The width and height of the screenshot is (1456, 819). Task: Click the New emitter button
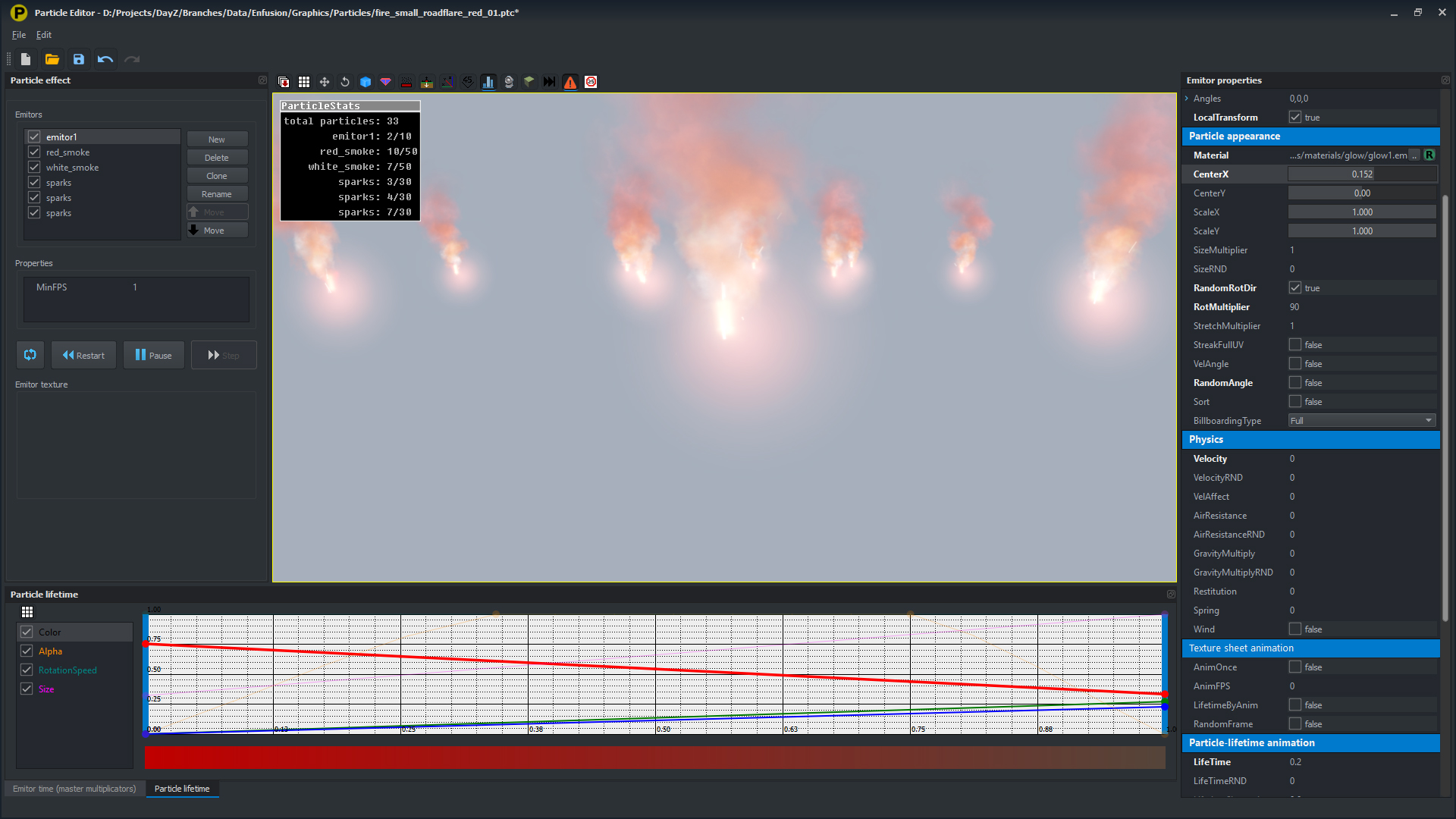(x=216, y=139)
